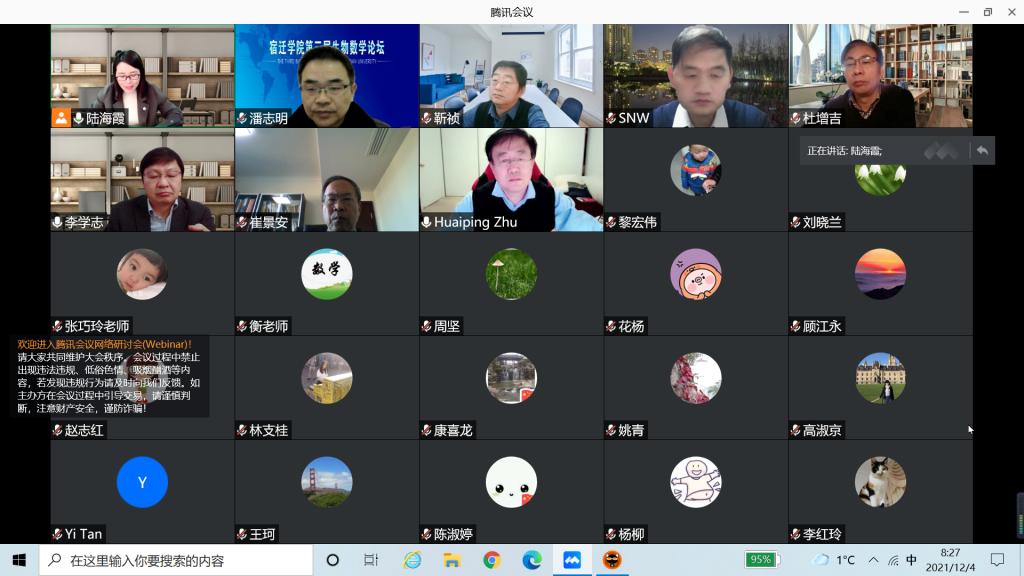Open Task View on the taskbar
This screenshot has width=1024, height=576.
tap(371, 560)
